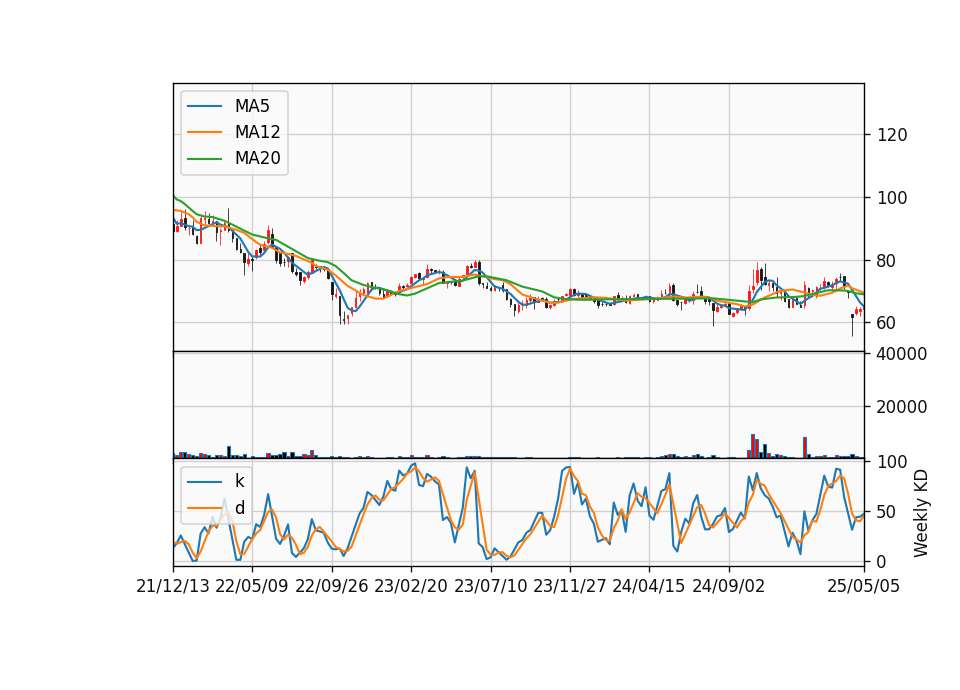The width and height of the screenshot is (960, 690).
Task: Click the 23/07/10 date label
Action: (x=490, y=587)
